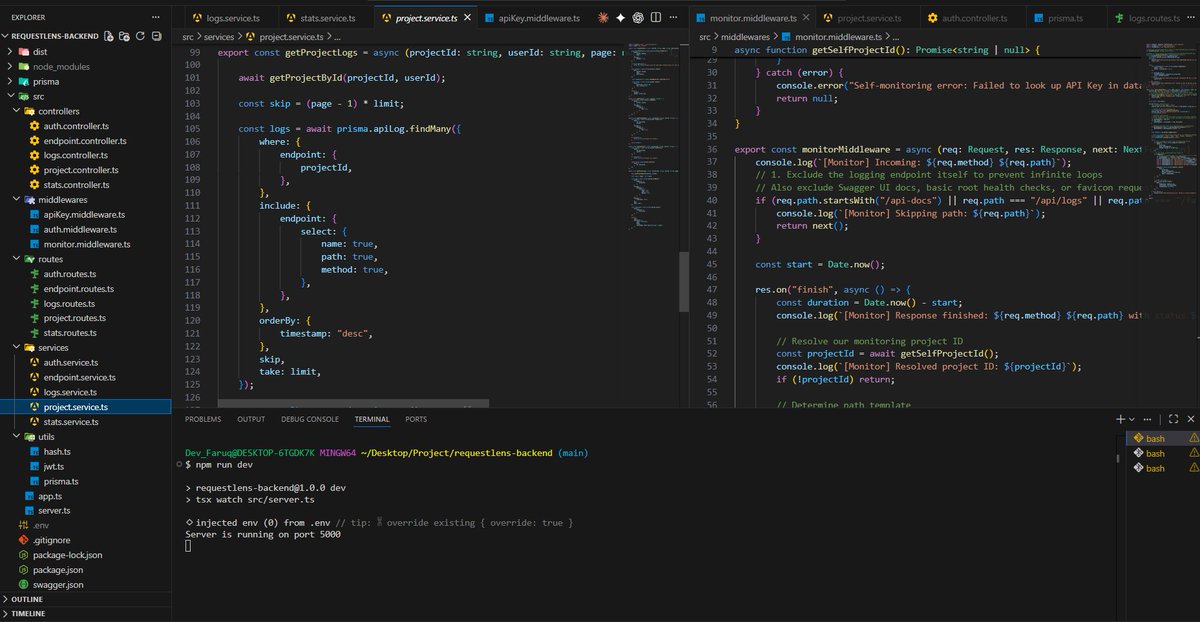1200x622 pixels.
Task: Close the monitor.middleware.ts editor tab
Action: [807, 18]
